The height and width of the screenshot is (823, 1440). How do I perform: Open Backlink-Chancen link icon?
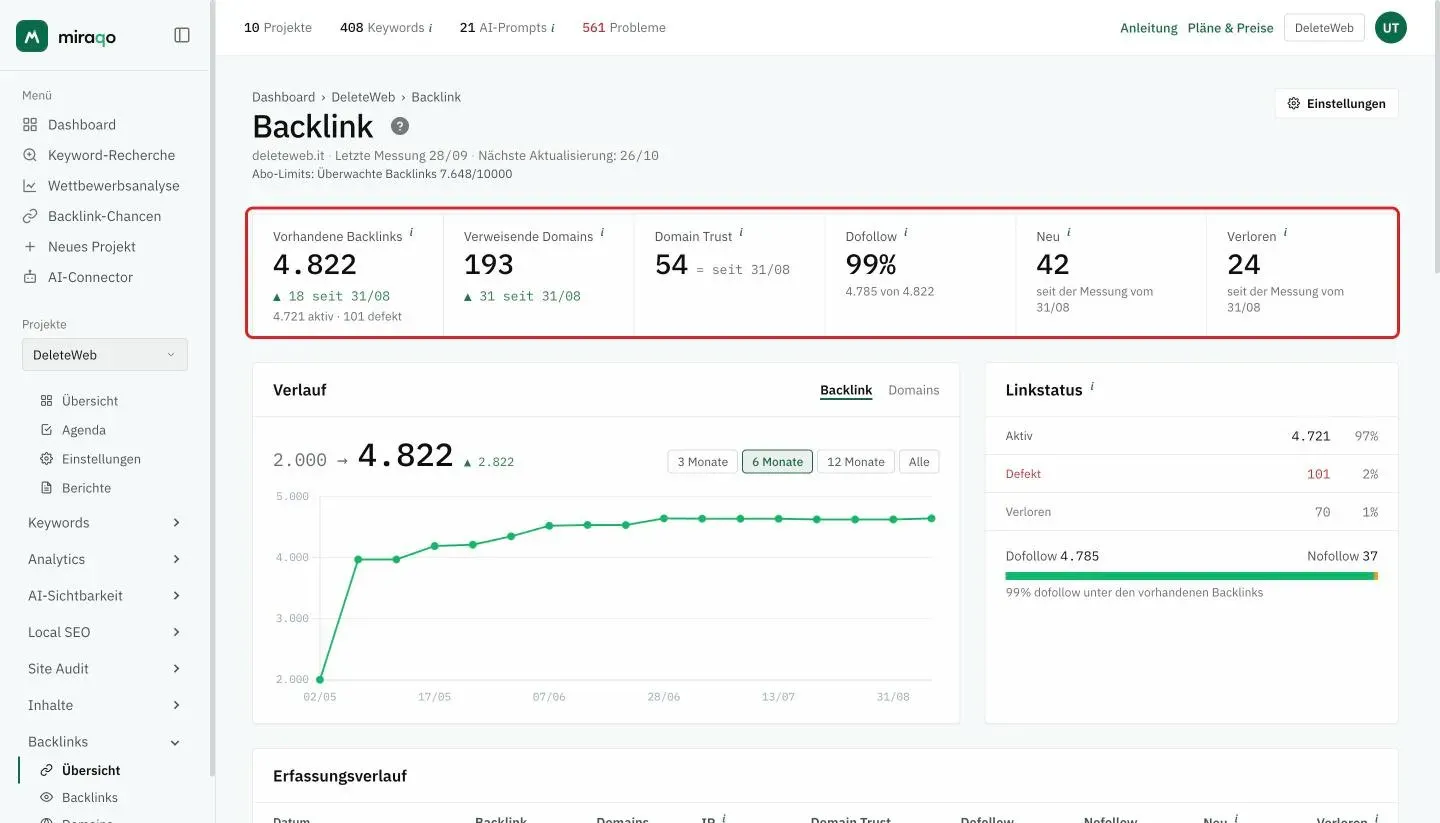click(x=30, y=216)
